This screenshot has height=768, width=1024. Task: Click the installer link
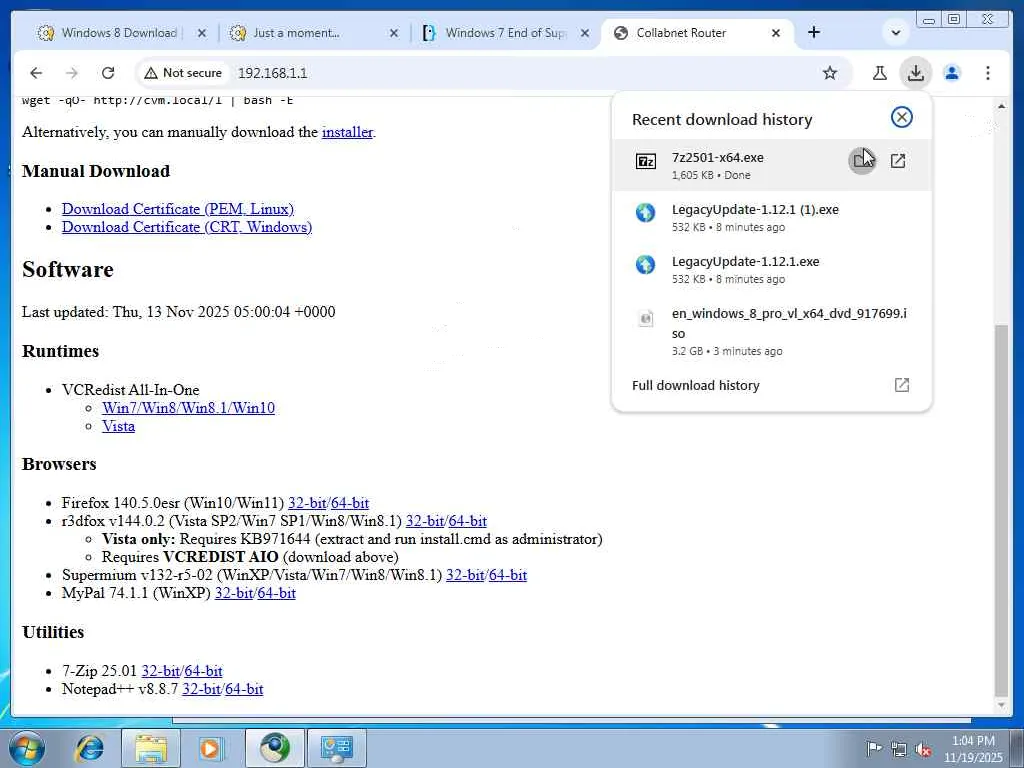(x=347, y=132)
